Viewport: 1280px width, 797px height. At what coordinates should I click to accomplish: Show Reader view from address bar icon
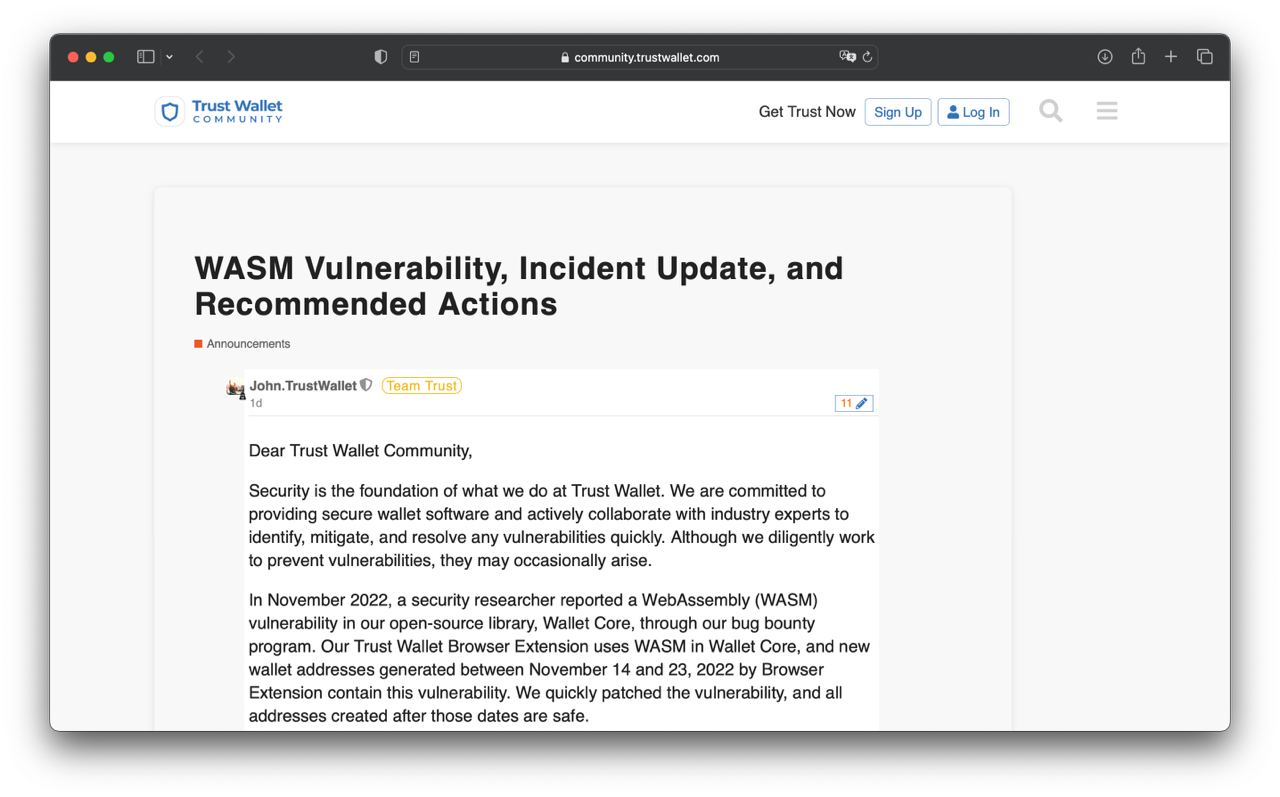(414, 57)
